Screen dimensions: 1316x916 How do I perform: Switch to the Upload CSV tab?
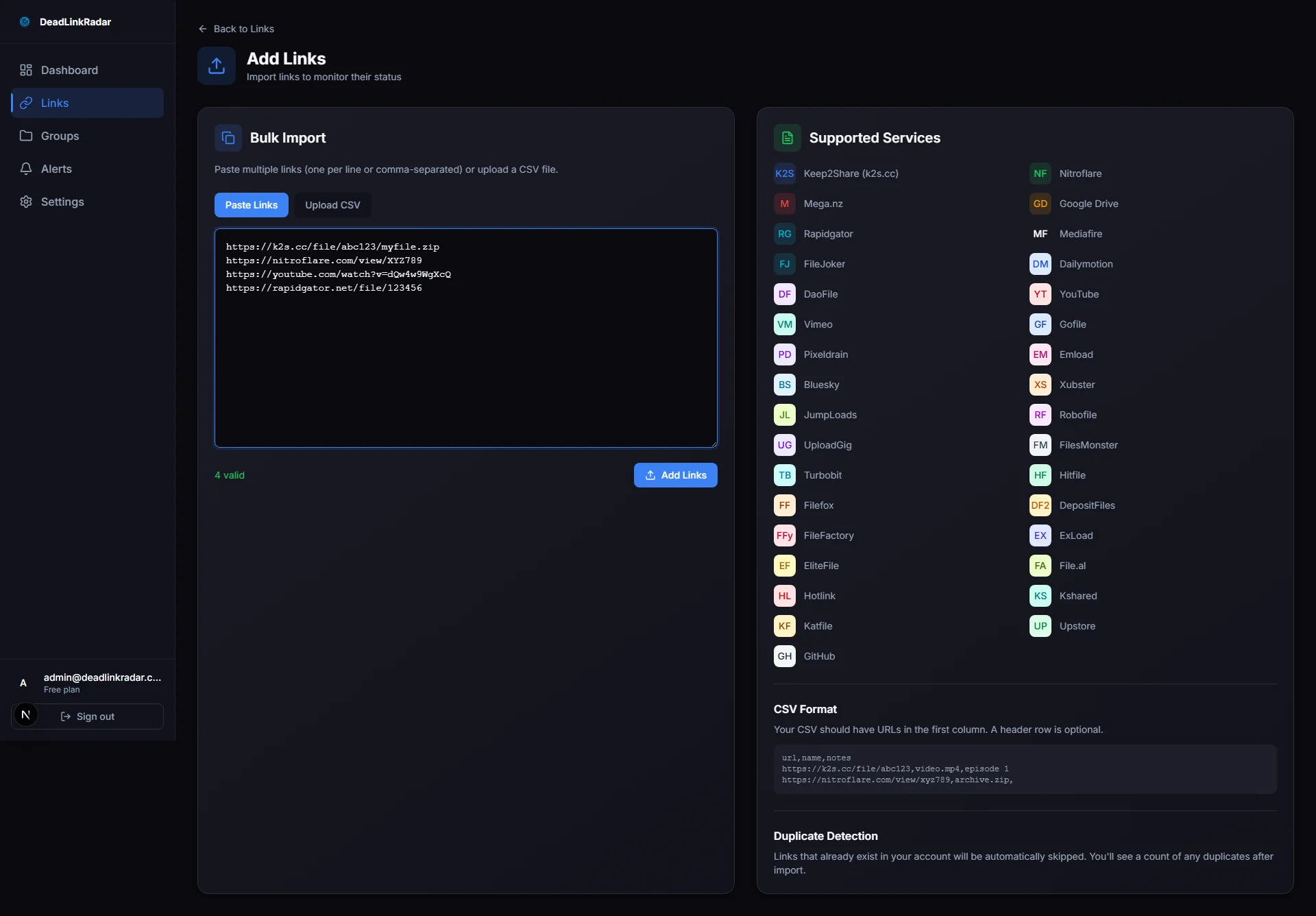click(x=332, y=205)
